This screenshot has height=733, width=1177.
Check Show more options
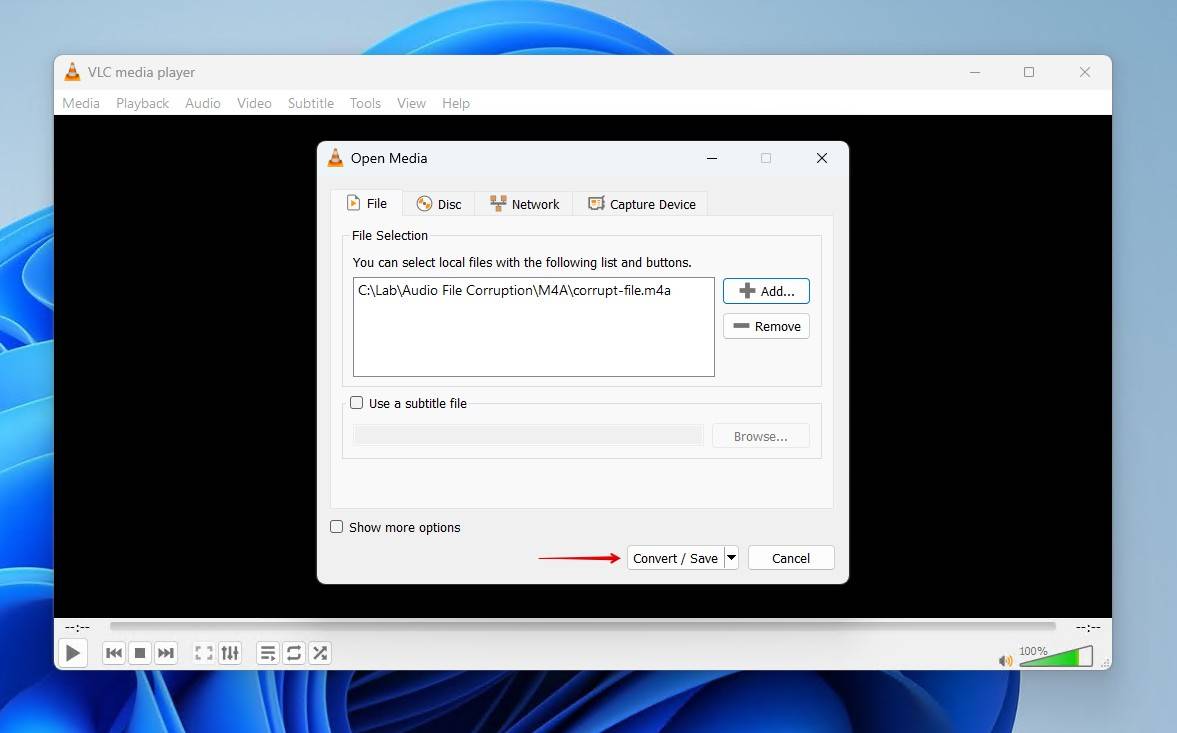pos(336,527)
